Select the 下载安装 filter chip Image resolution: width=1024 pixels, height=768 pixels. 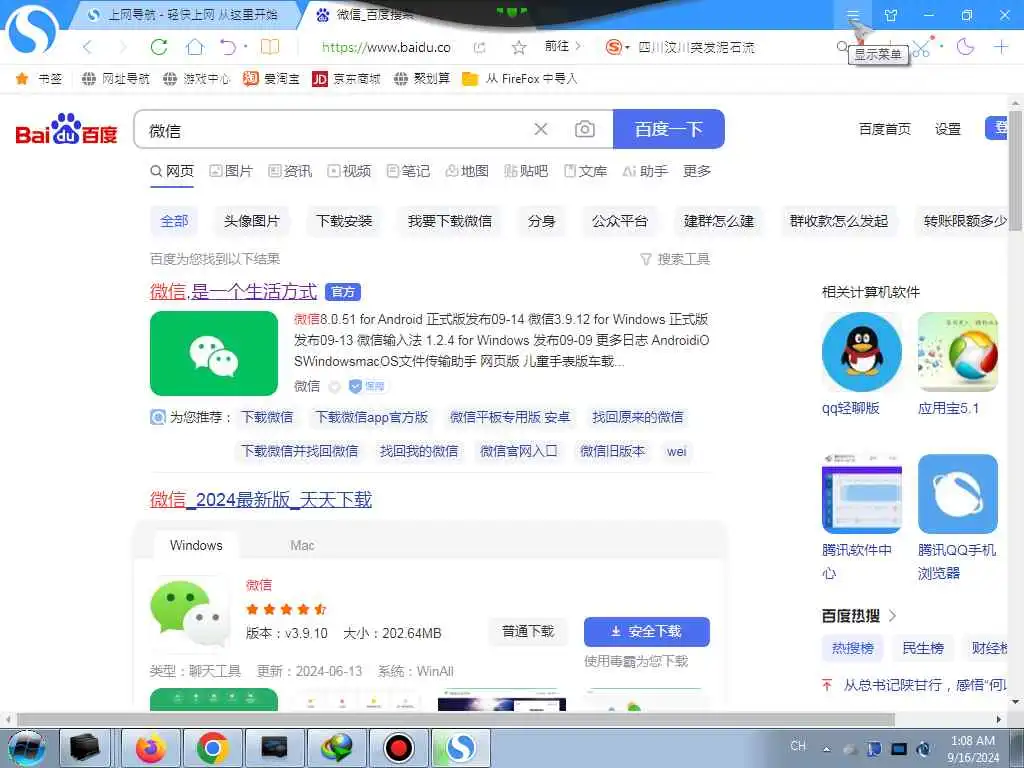point(344,221)
